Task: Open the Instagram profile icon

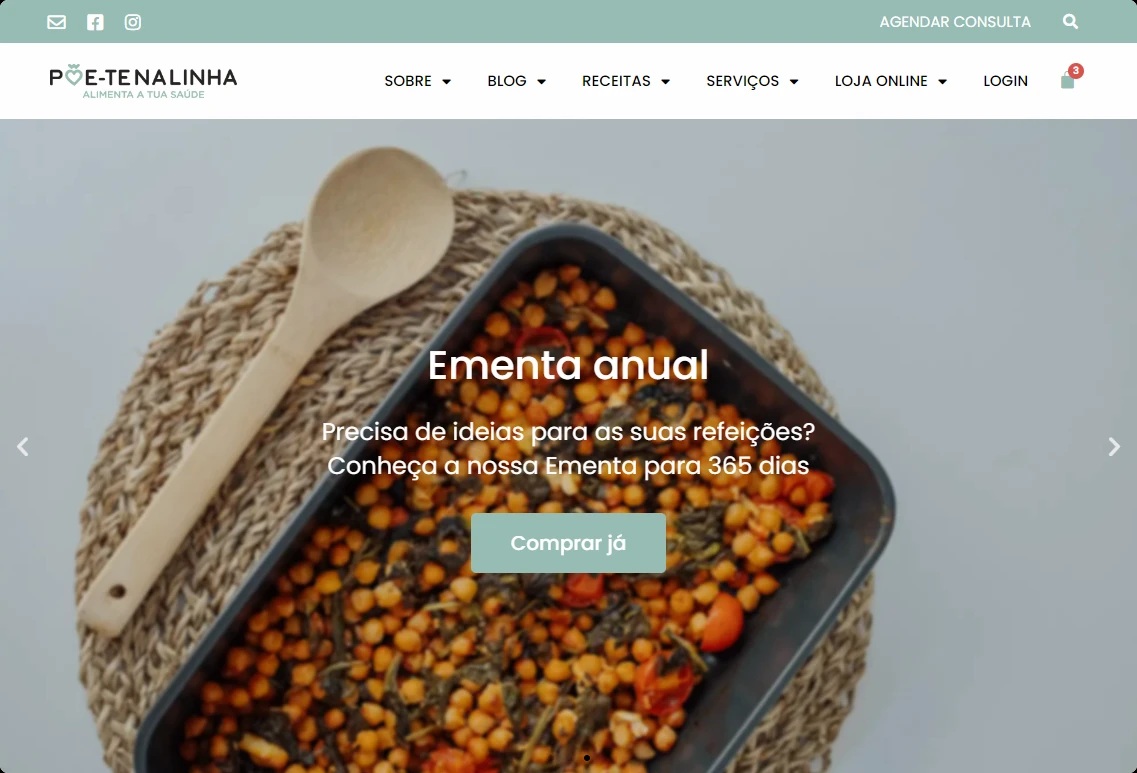Action: pos(133,22)
